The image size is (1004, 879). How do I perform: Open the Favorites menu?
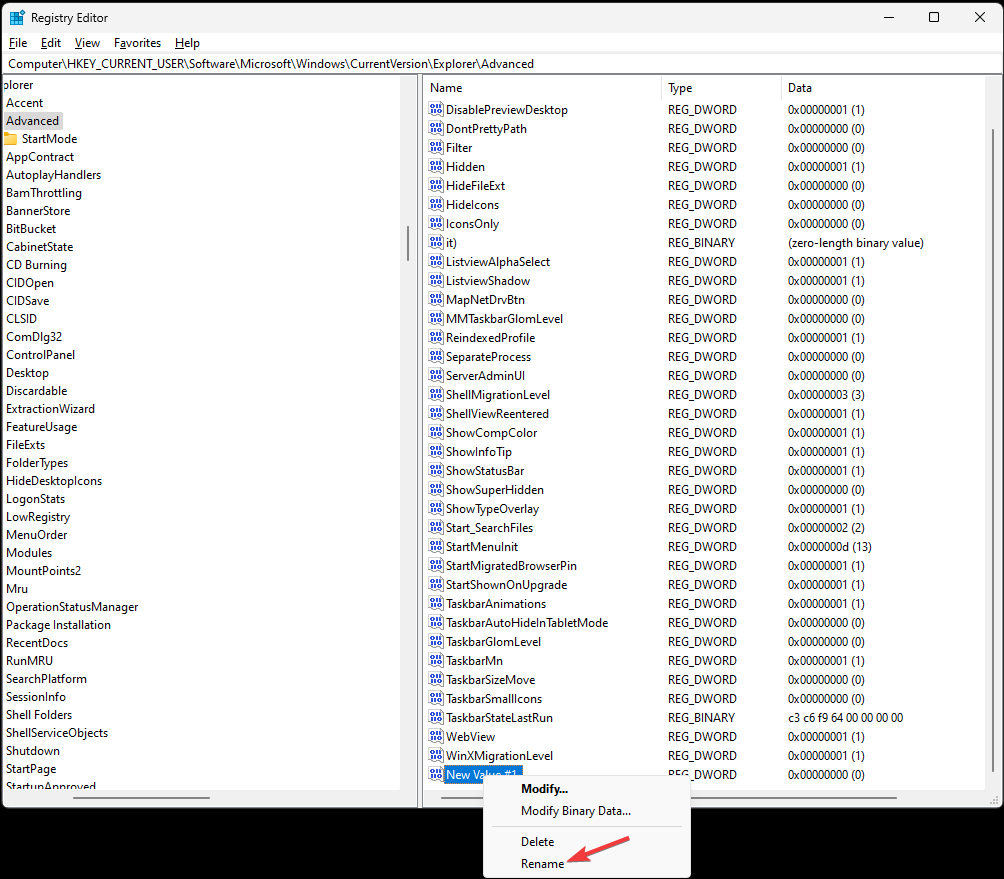137,43
